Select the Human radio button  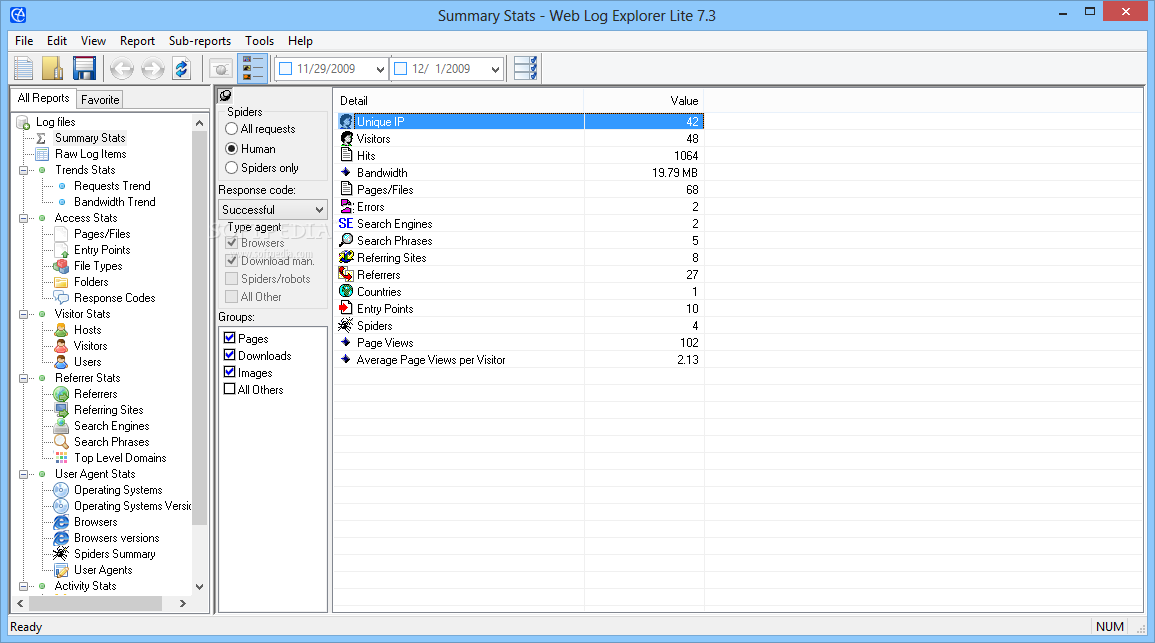click(231, 149)
